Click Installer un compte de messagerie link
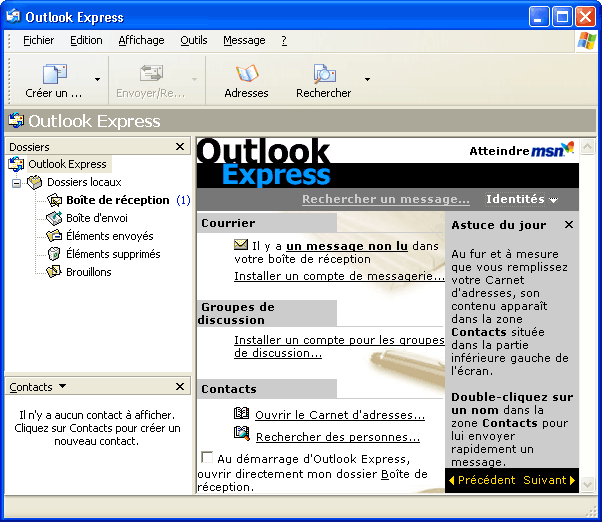 point(339,276)
